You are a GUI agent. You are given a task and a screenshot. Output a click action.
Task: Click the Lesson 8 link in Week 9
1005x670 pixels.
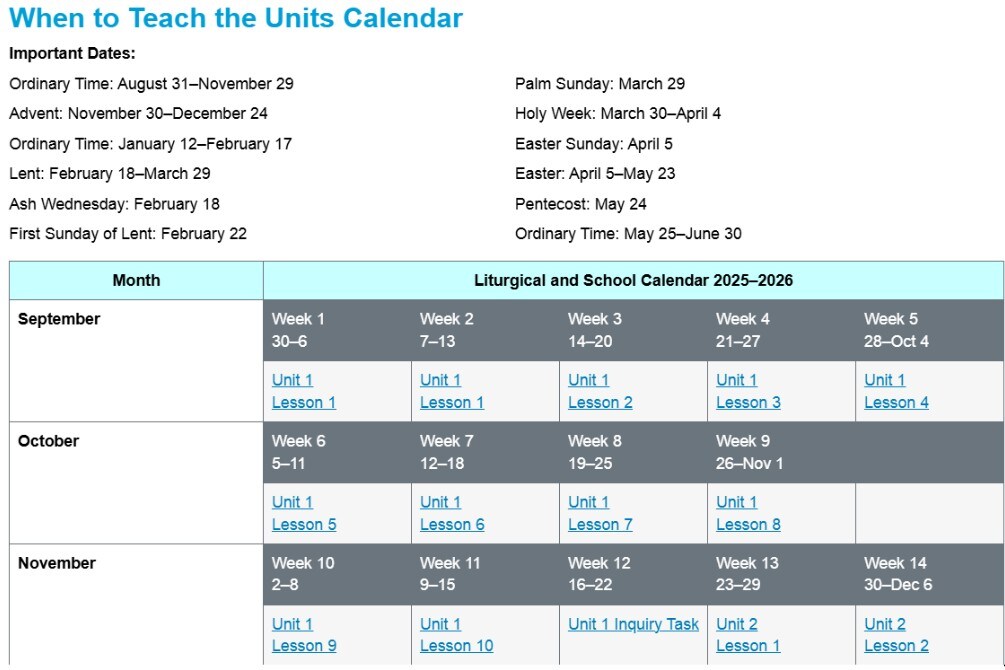pyautogui.click(x=748, y=524)
